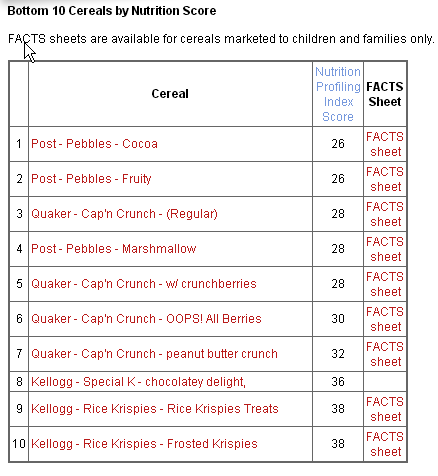View FACTS sheet for Rice Krispies Treats
This screenshot has width=438, height=476.
click(385, 409)
